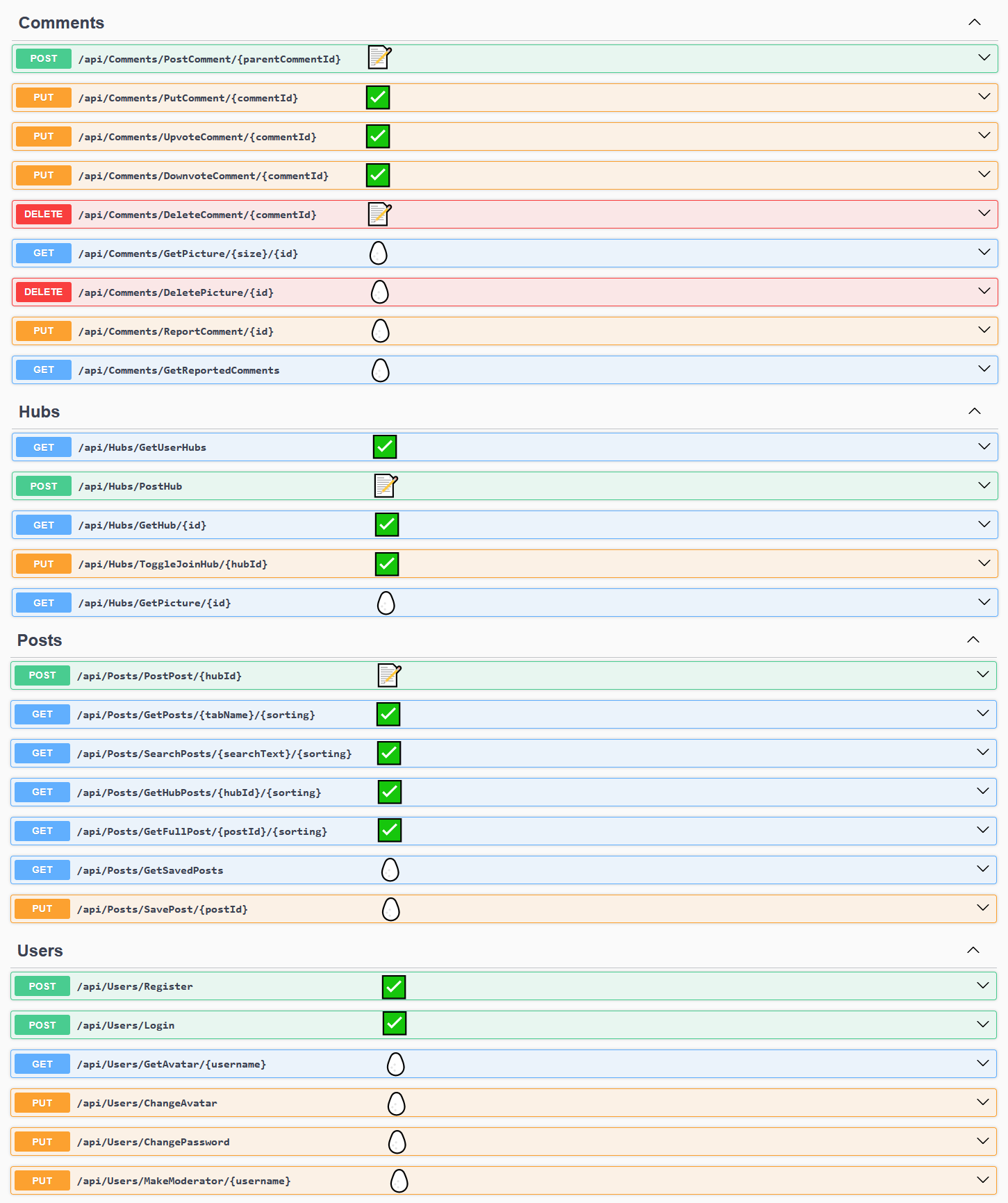This screenshot has width=1008, height=1203.
Task: Click the SearchPosts endpoint path text
Action: pyautogui.click(x=214, y=754)
